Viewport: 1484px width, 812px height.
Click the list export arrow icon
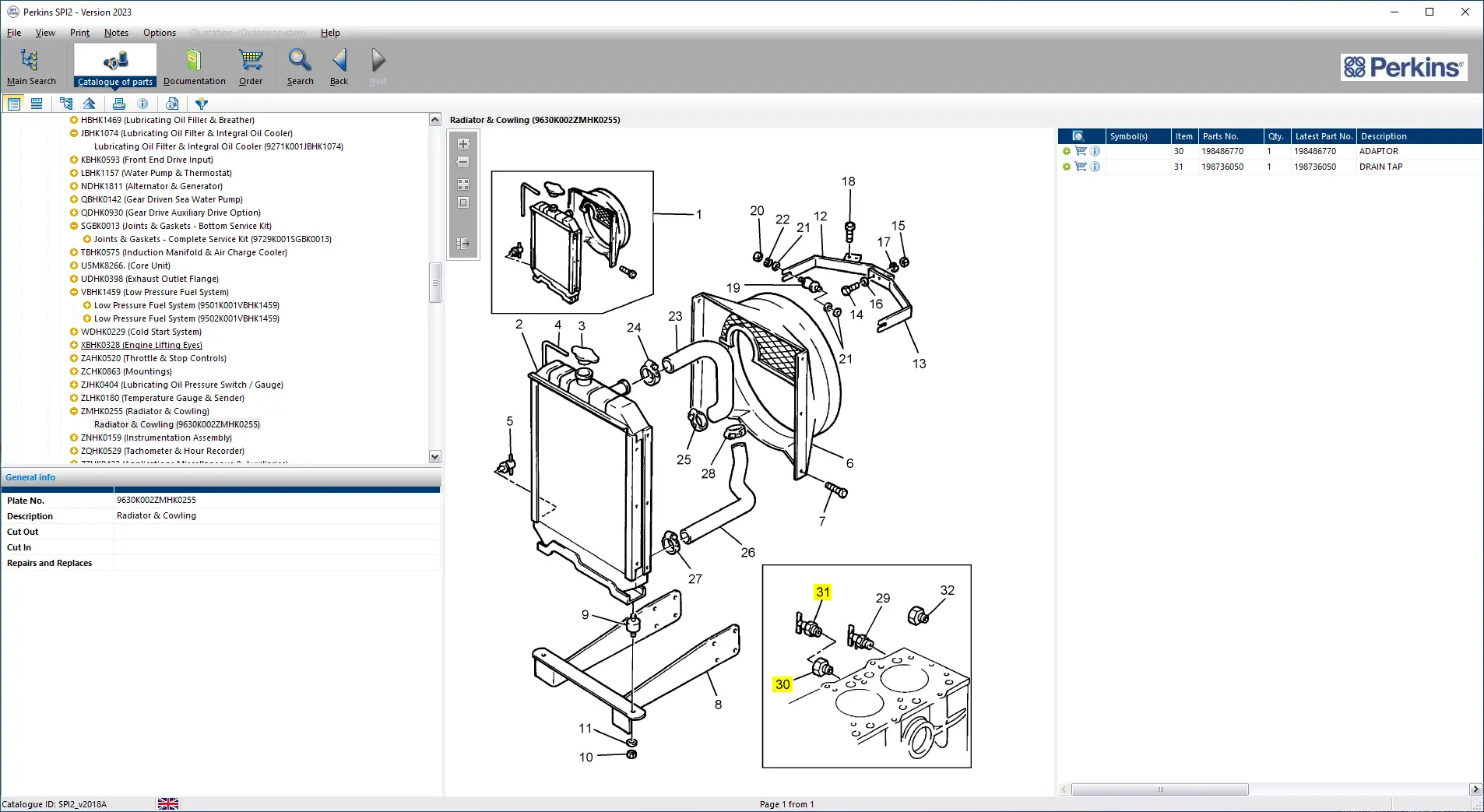click(463, 244)
